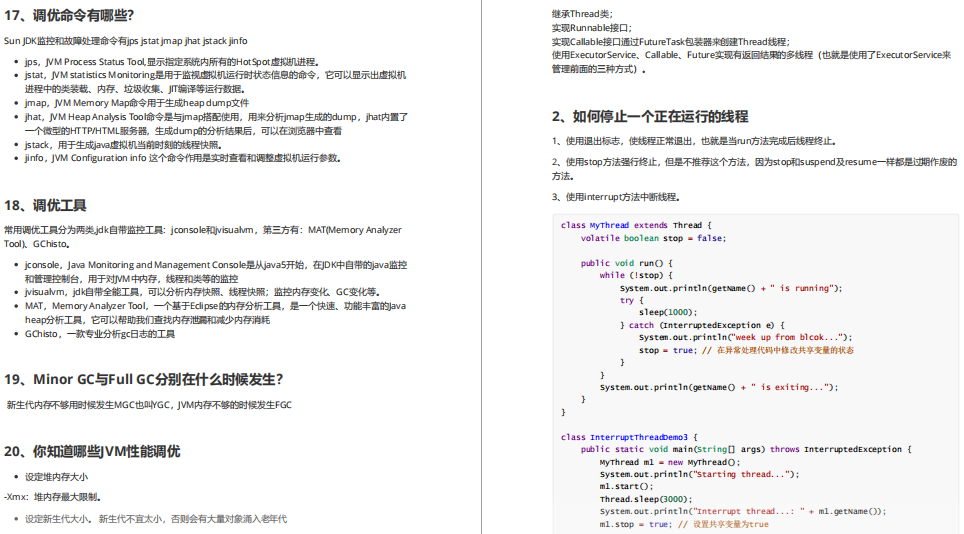Click code line printing 'week up from blcok...'

coord(746,337)
